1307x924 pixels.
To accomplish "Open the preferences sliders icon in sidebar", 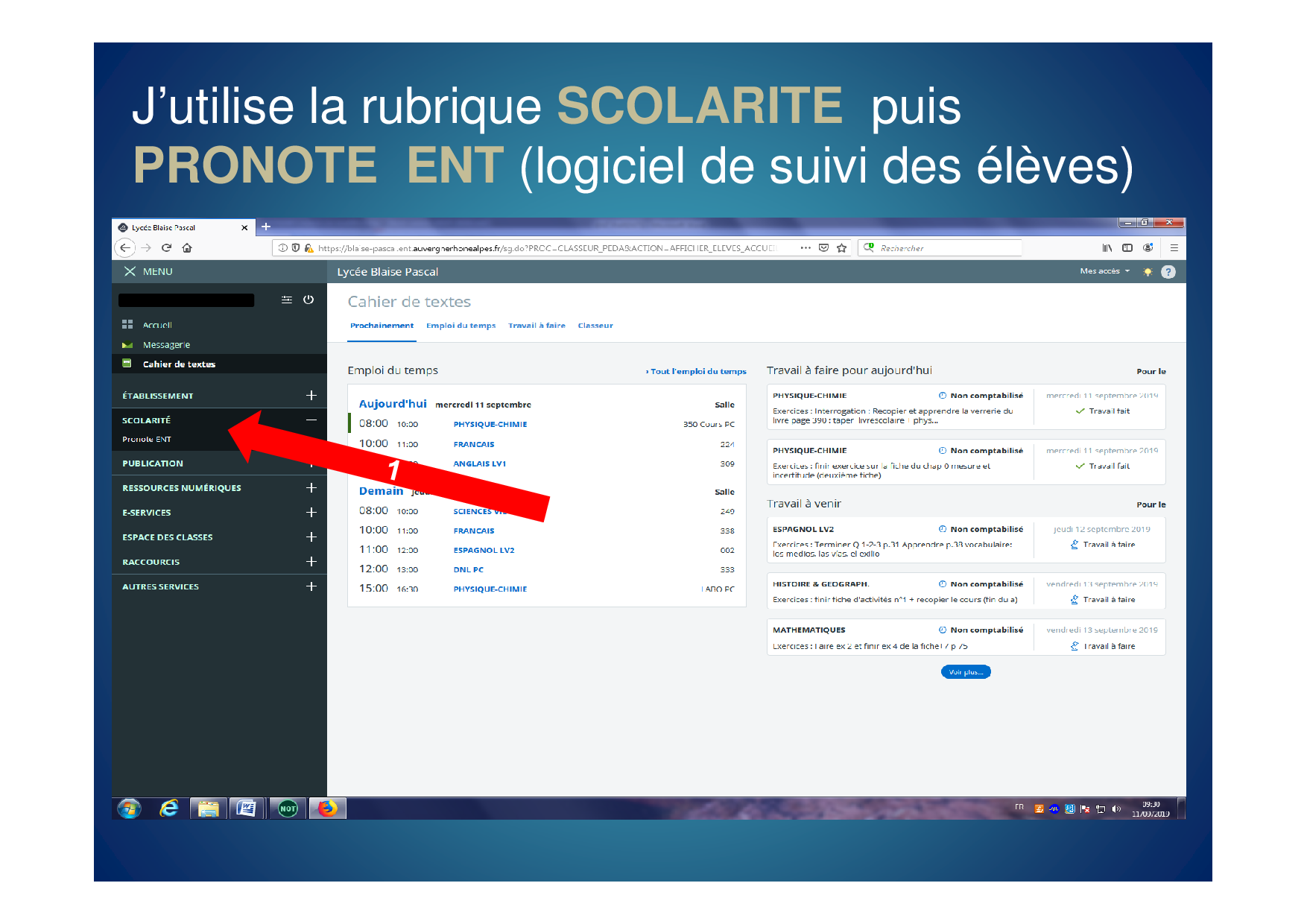I will [x=287, y=300].
